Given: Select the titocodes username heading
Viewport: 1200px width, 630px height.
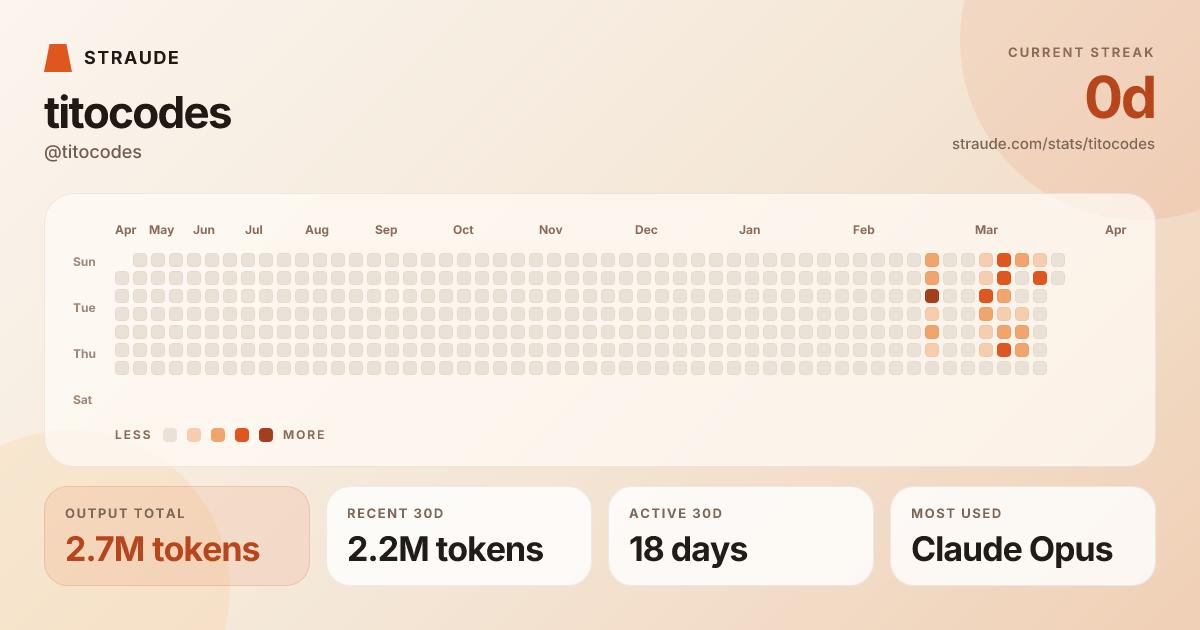Looking at the screenshot, I should (138, 113).
